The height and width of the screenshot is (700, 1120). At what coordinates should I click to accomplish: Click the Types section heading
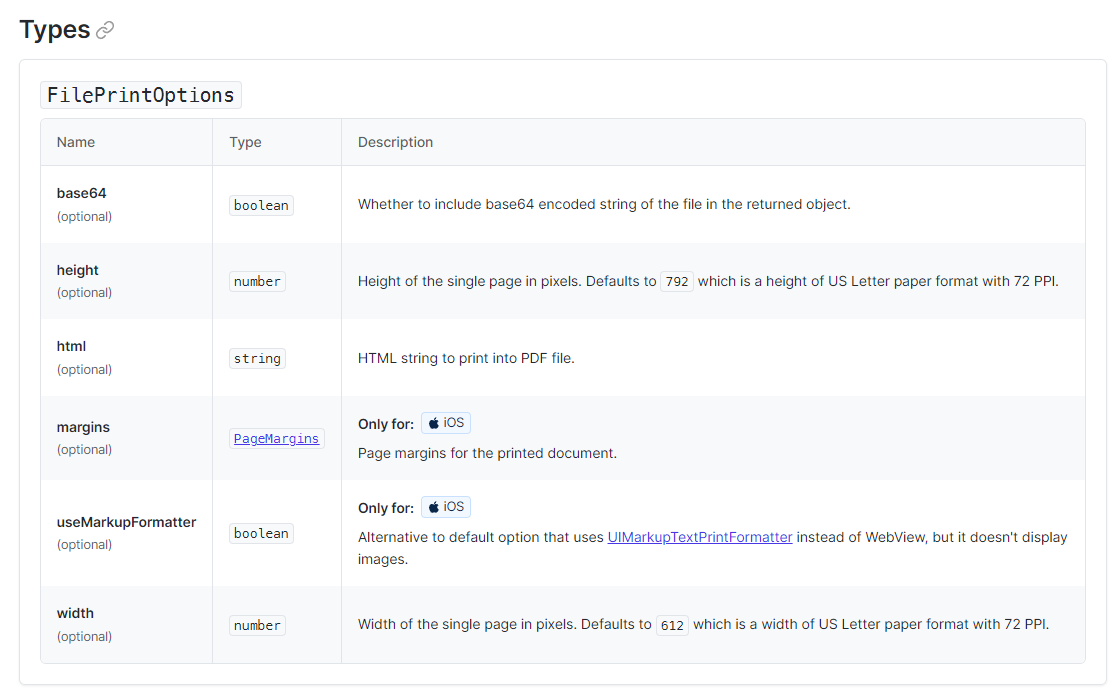click(55, 30)
